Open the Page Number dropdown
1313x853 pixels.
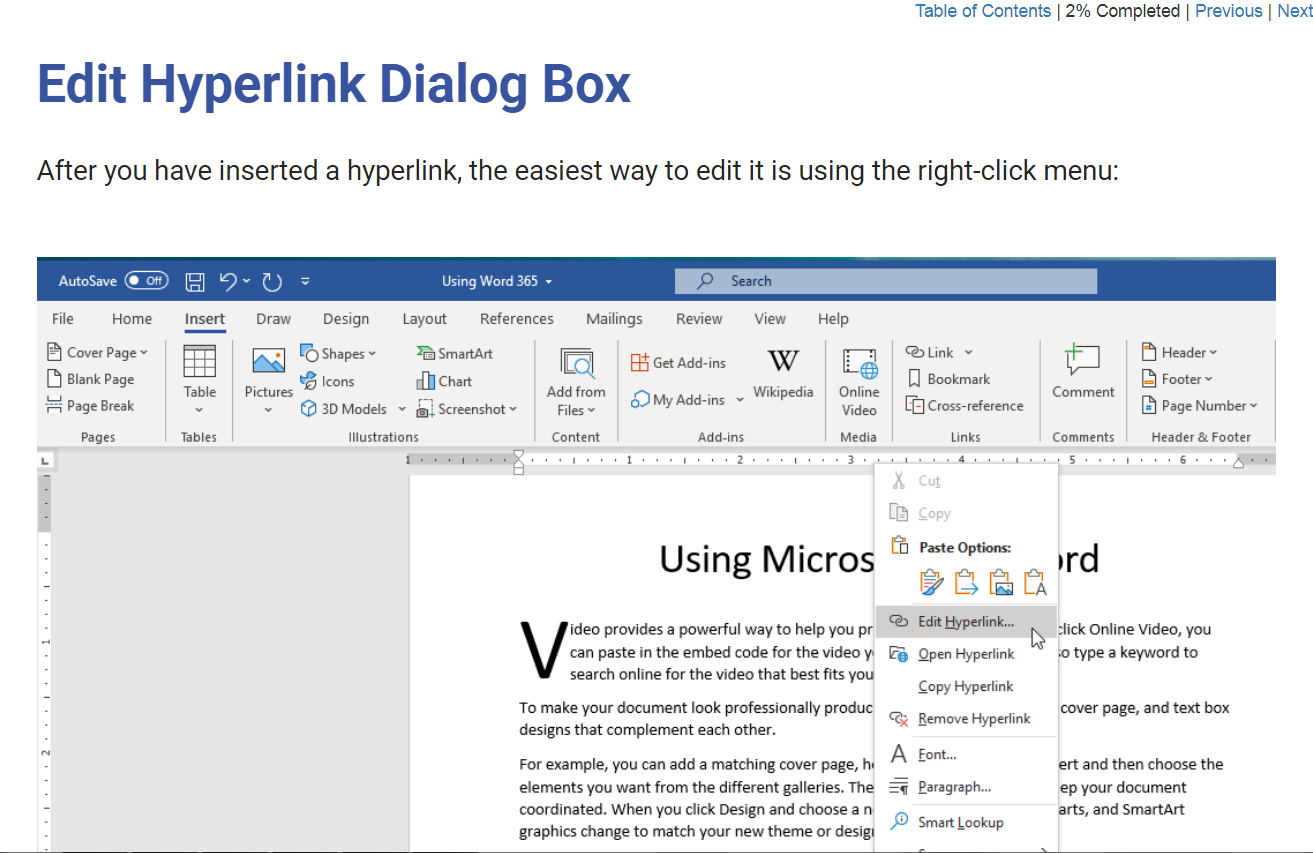pos(1200,406)
